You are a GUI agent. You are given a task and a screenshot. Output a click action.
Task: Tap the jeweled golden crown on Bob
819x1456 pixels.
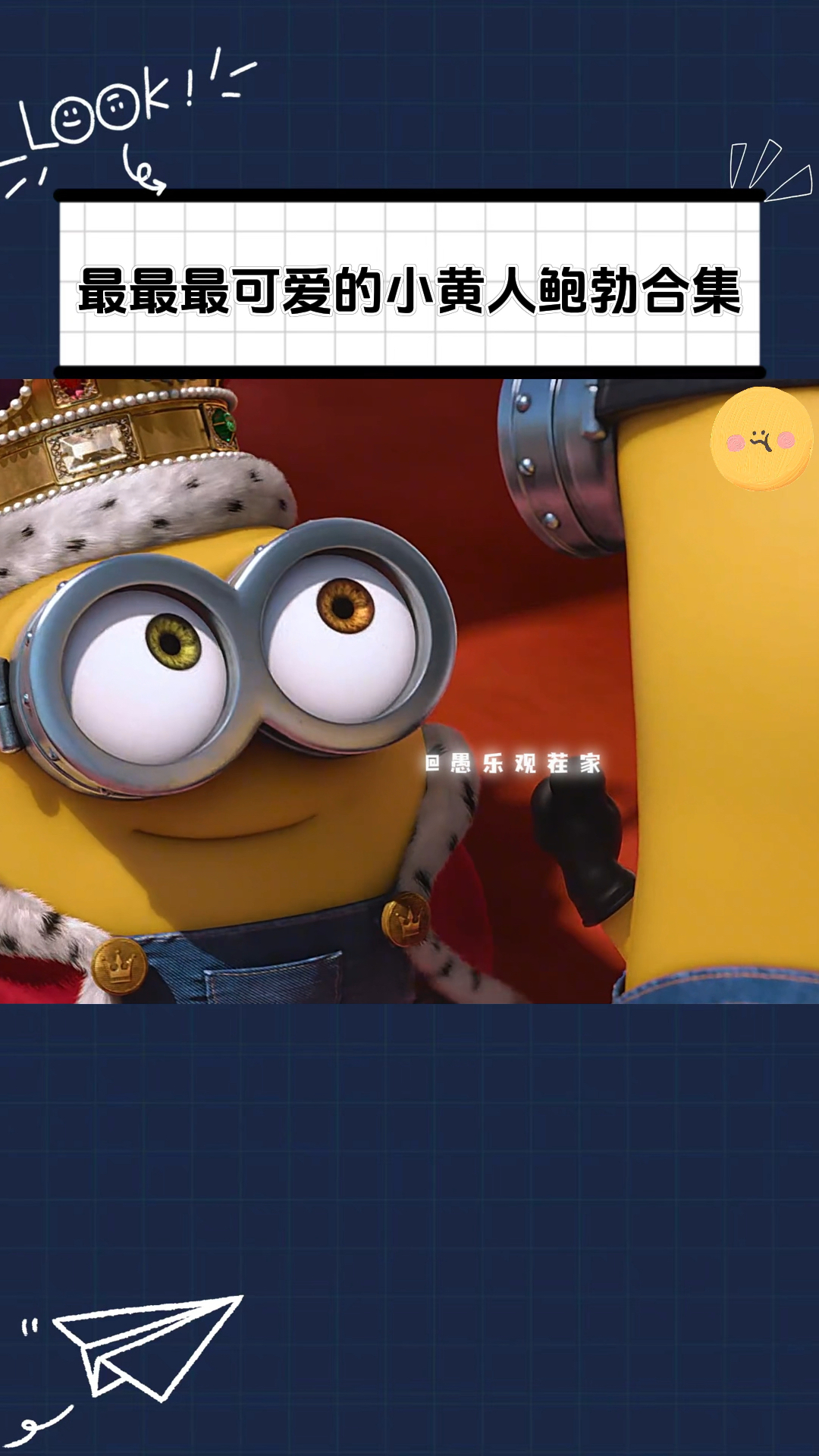(114, 432)
